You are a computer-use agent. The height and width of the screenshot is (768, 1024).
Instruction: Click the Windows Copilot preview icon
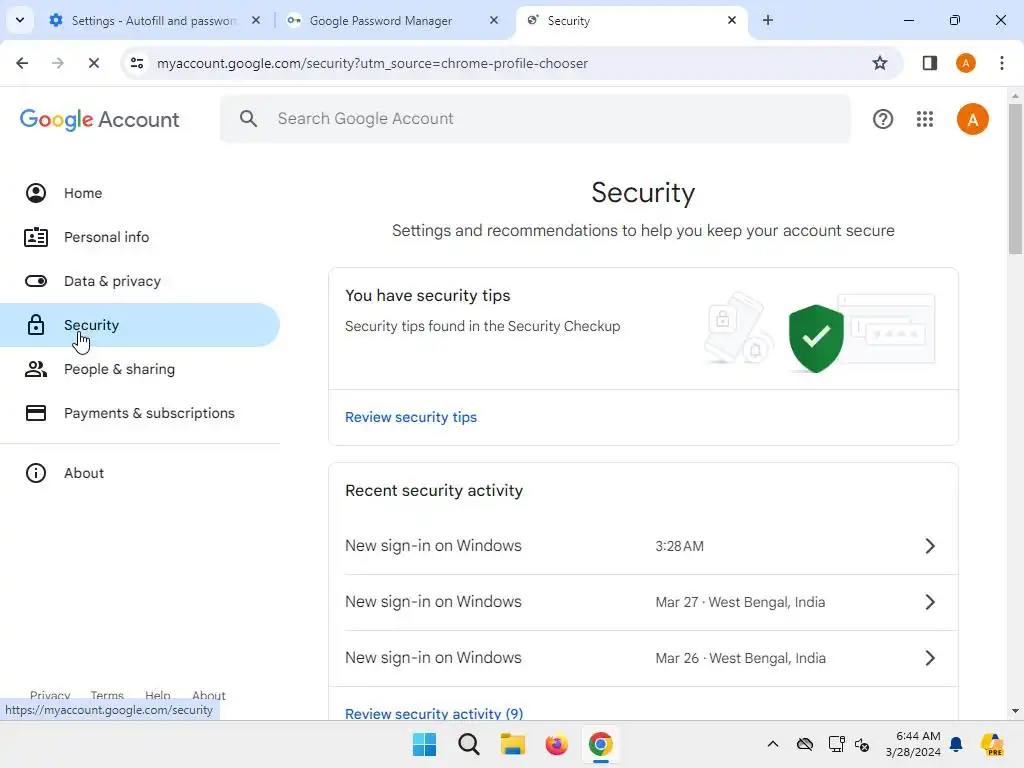(992, 744)
